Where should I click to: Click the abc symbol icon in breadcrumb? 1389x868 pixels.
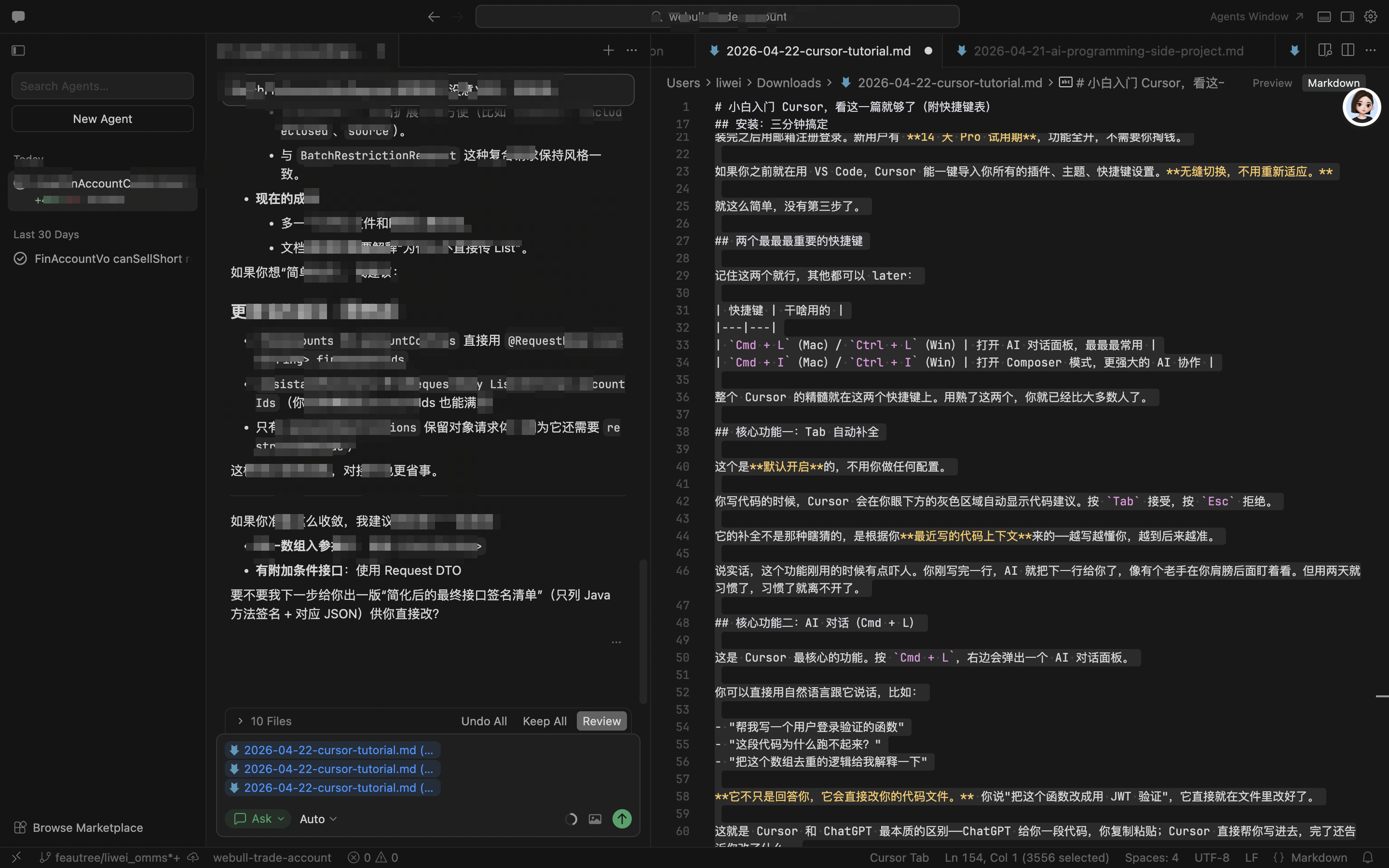tap(1065, 82)
